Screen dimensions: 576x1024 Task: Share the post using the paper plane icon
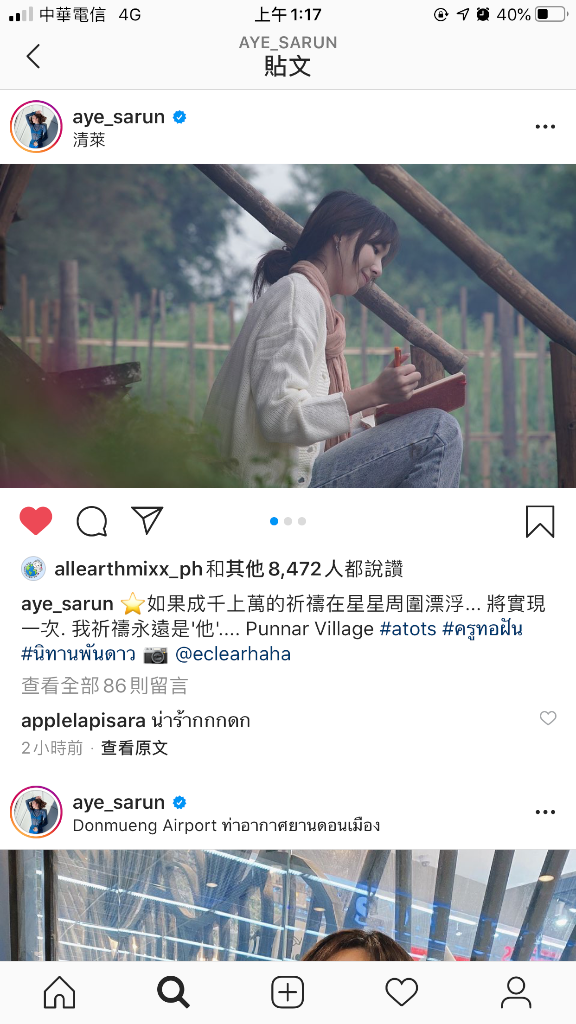point(147,520)
